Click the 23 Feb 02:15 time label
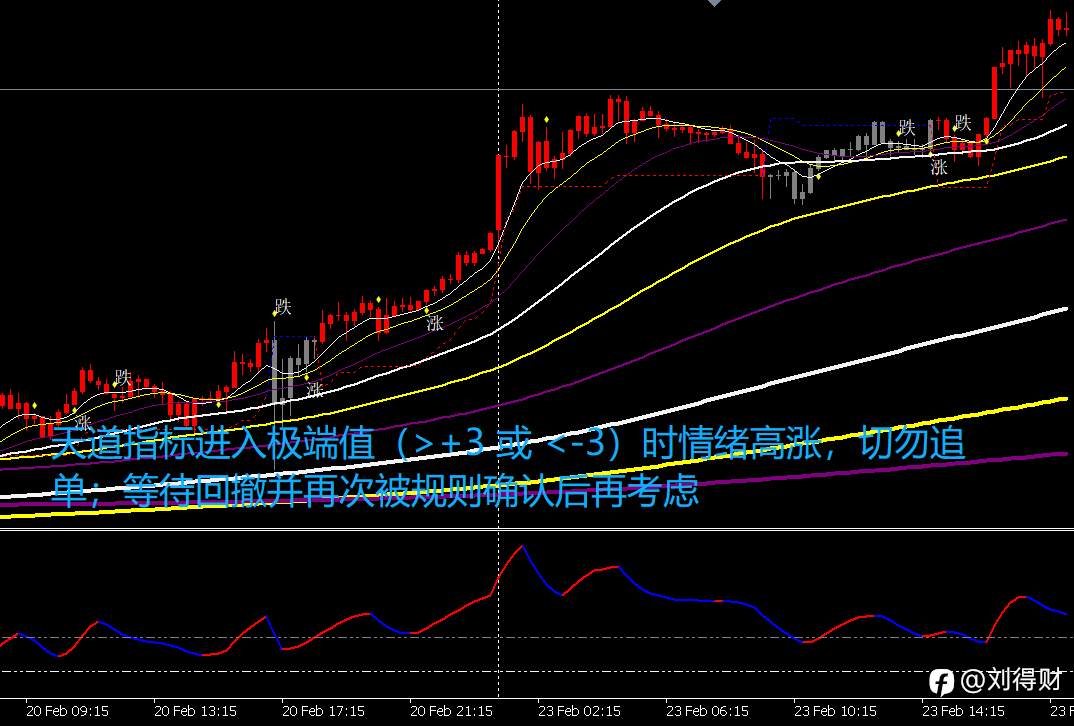1074x726 pixels. (x=579, y=711)
